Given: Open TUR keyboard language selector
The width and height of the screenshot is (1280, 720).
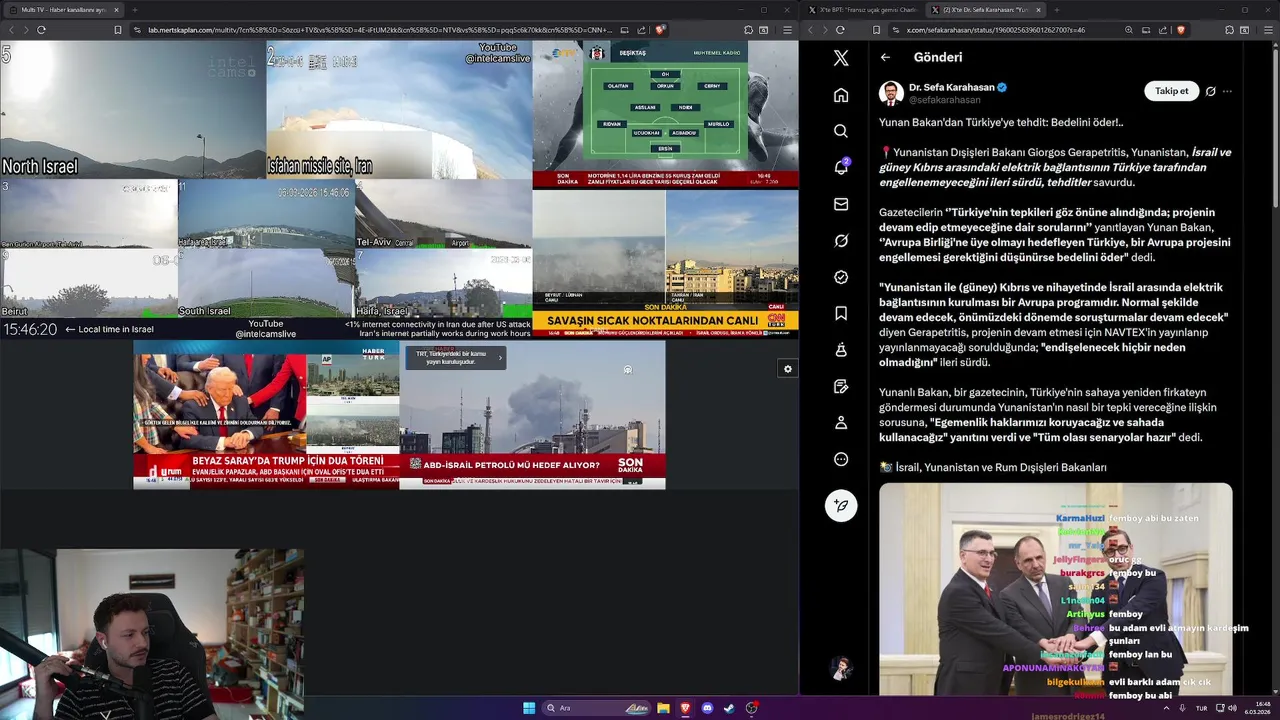Looking at the screenshot, I should pyautogui.click(x=1201, y=708).
